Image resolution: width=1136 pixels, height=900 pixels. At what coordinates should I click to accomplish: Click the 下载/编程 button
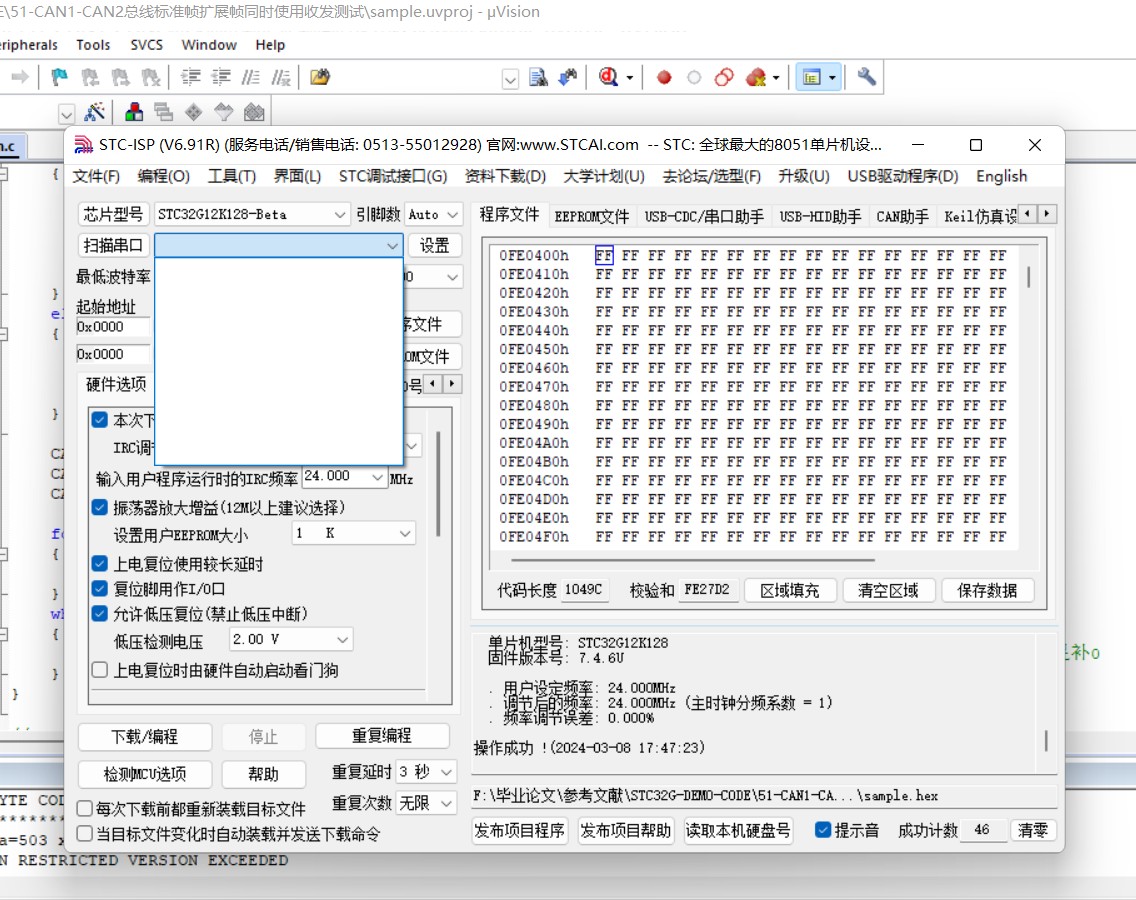click(x=145, y=737)
